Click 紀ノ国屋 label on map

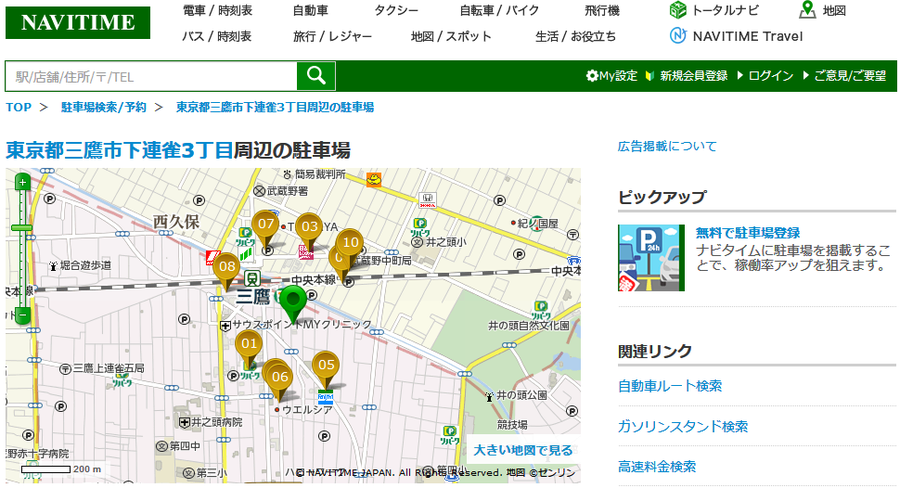click(537, 223)
